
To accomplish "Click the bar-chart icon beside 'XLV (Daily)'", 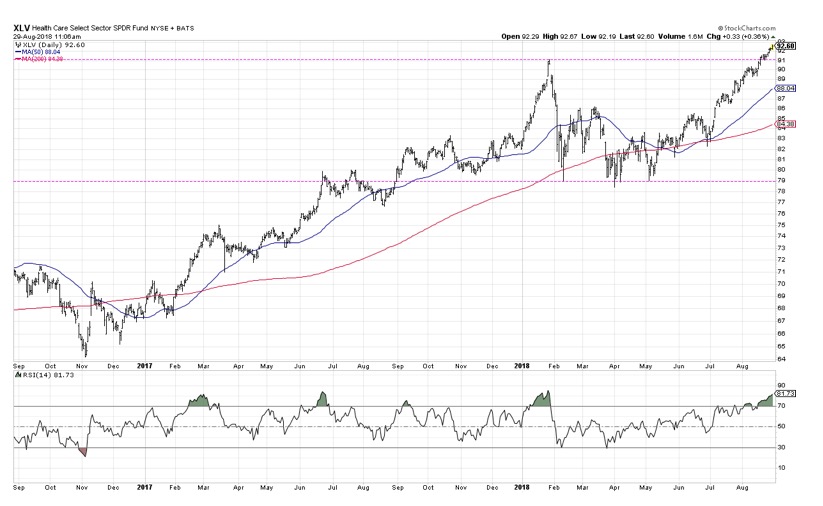I will [x=17, y=45].
